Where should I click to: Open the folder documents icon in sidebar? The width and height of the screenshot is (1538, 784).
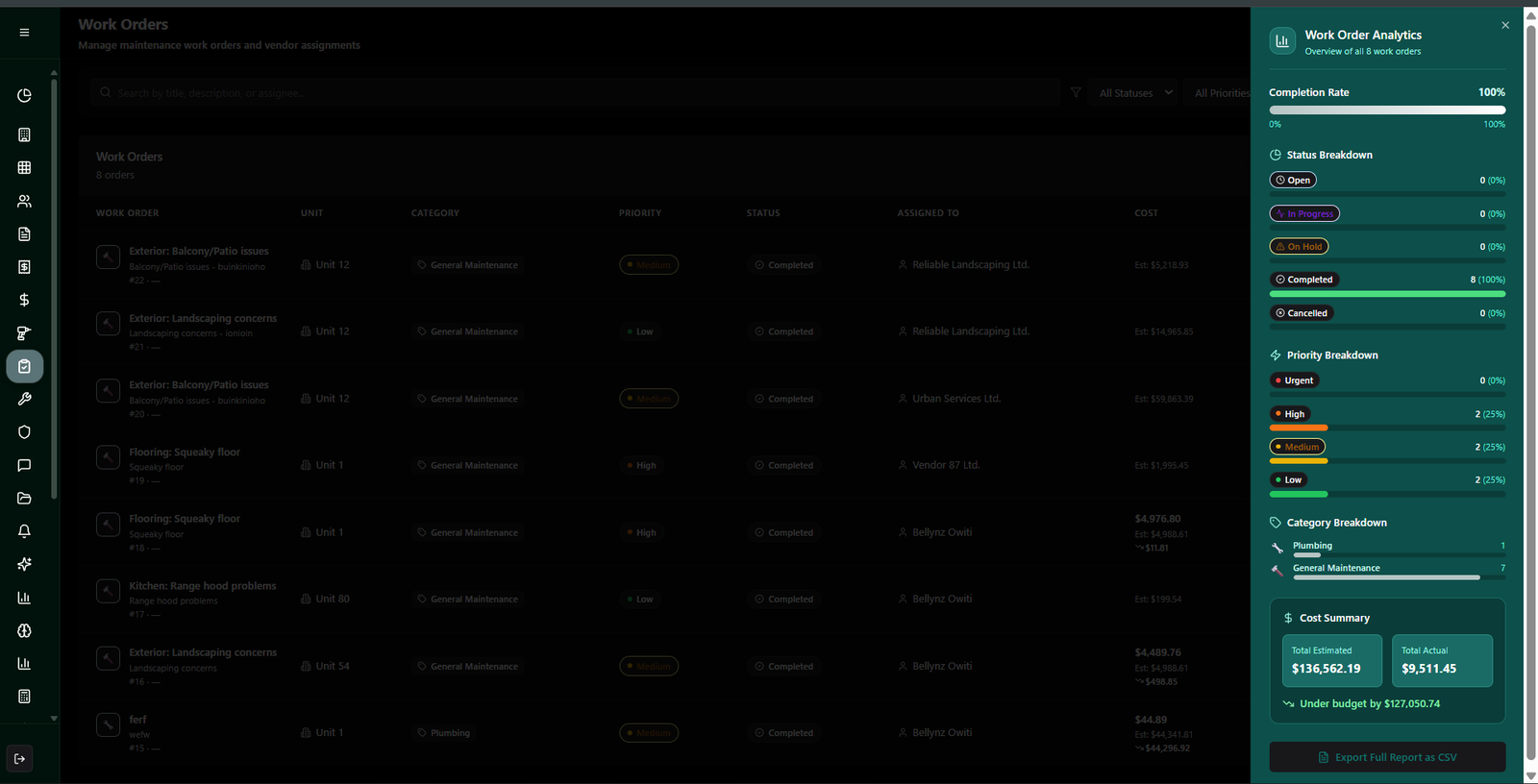(24, 498)
